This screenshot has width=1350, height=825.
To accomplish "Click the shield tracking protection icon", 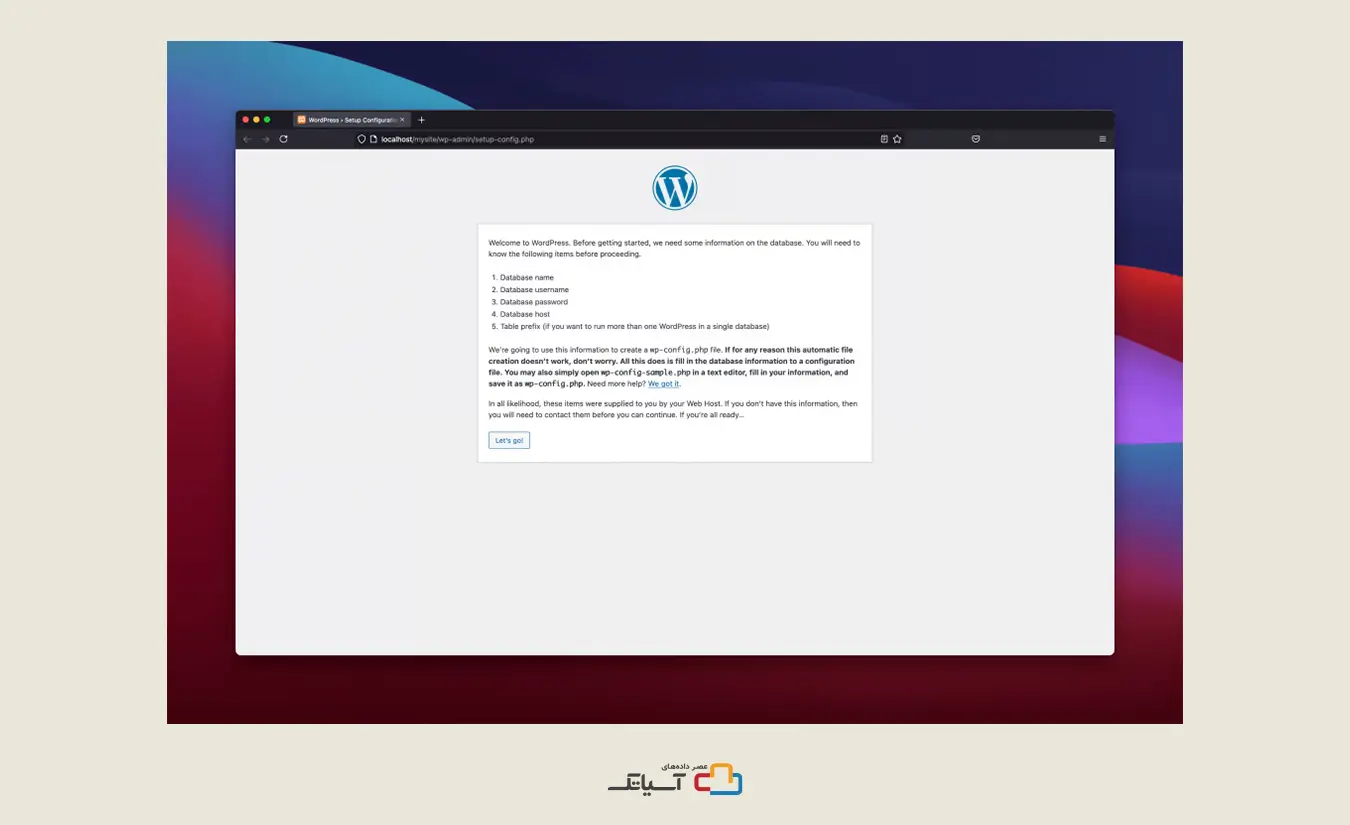I will tap(362, 139).
